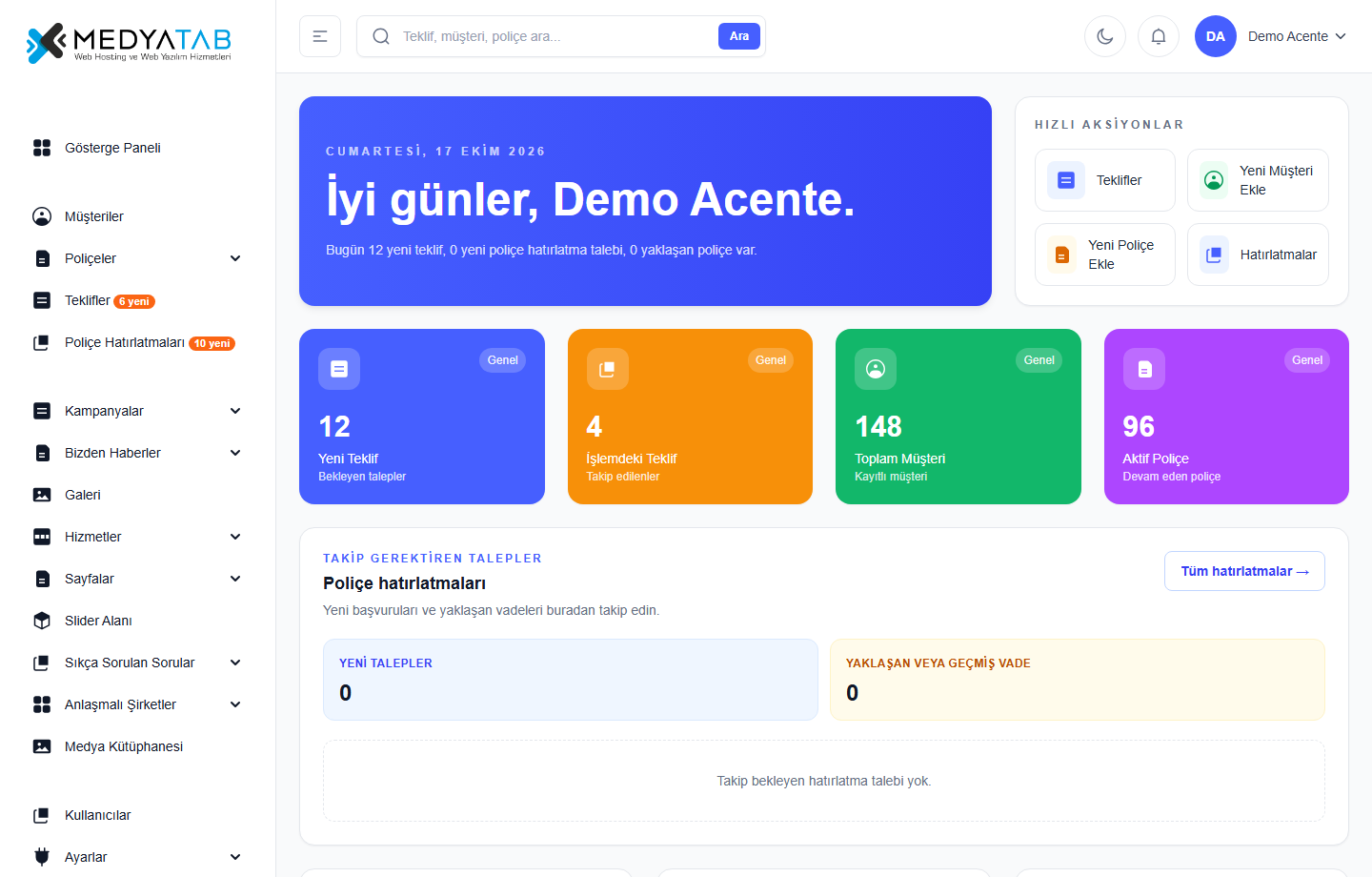Click the Anlaşmalı Şirketler grid icon
Viewport: 1372px width, 877px height.
tap(42, 704)
